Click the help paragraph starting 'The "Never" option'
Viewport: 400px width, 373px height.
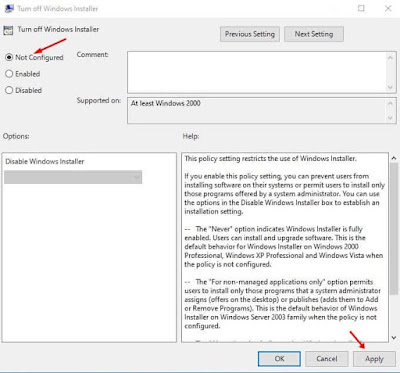284,247
